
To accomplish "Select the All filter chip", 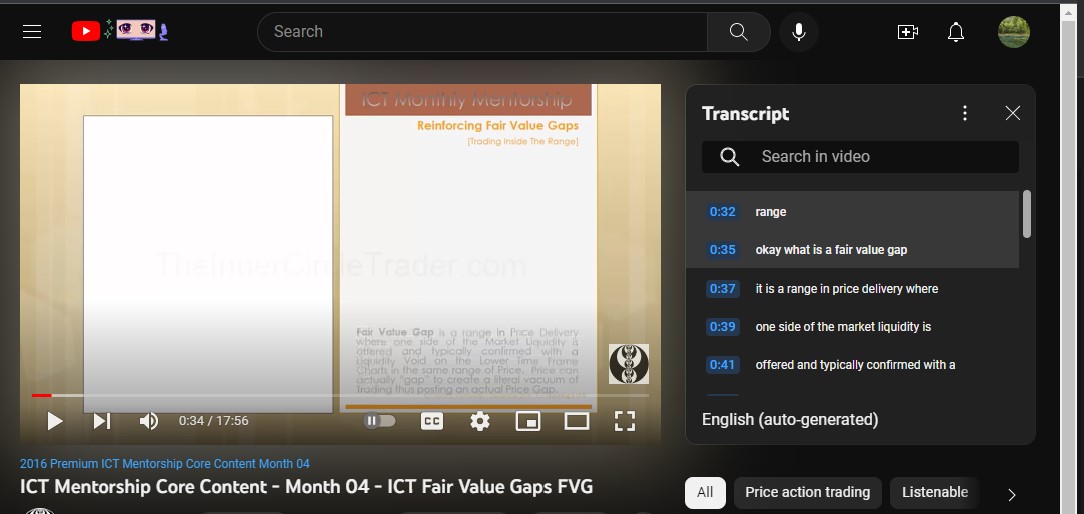I will point(705,493).
